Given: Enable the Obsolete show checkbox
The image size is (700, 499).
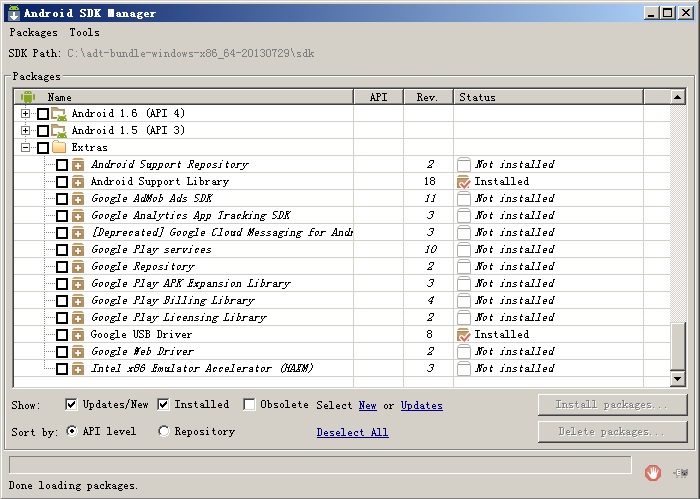Looking at the screenshot, I should [x=249, y=404].
